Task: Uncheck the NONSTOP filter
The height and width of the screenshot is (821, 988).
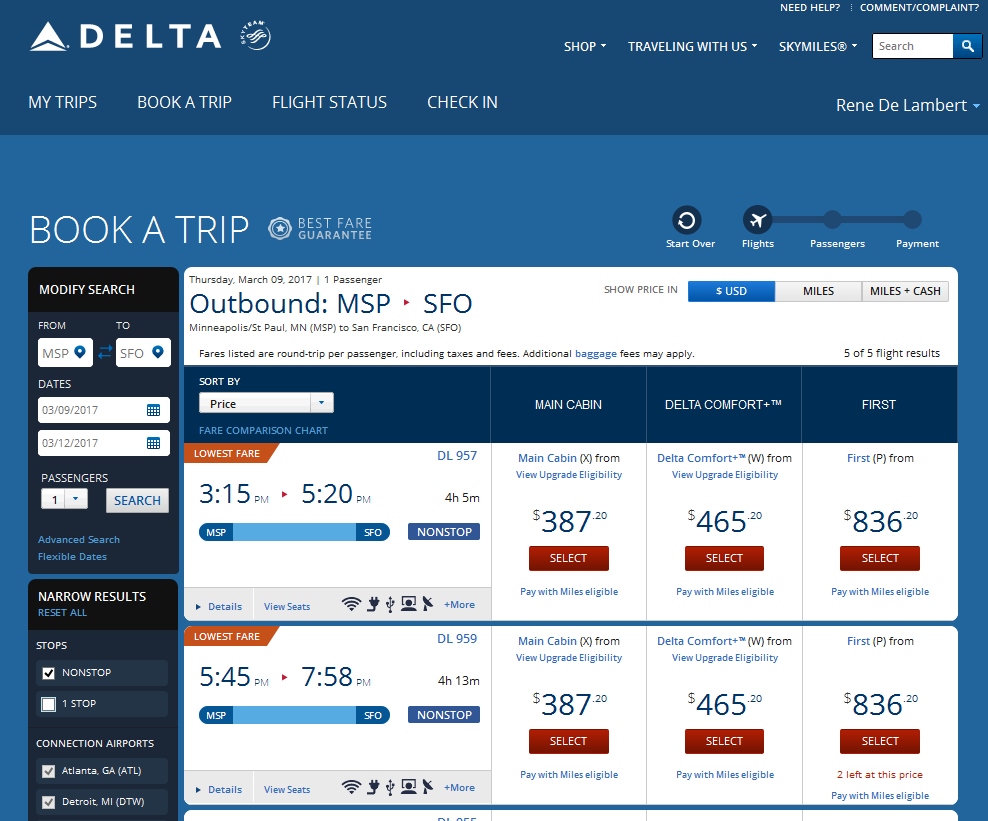Action: click(x=48, y=673)
